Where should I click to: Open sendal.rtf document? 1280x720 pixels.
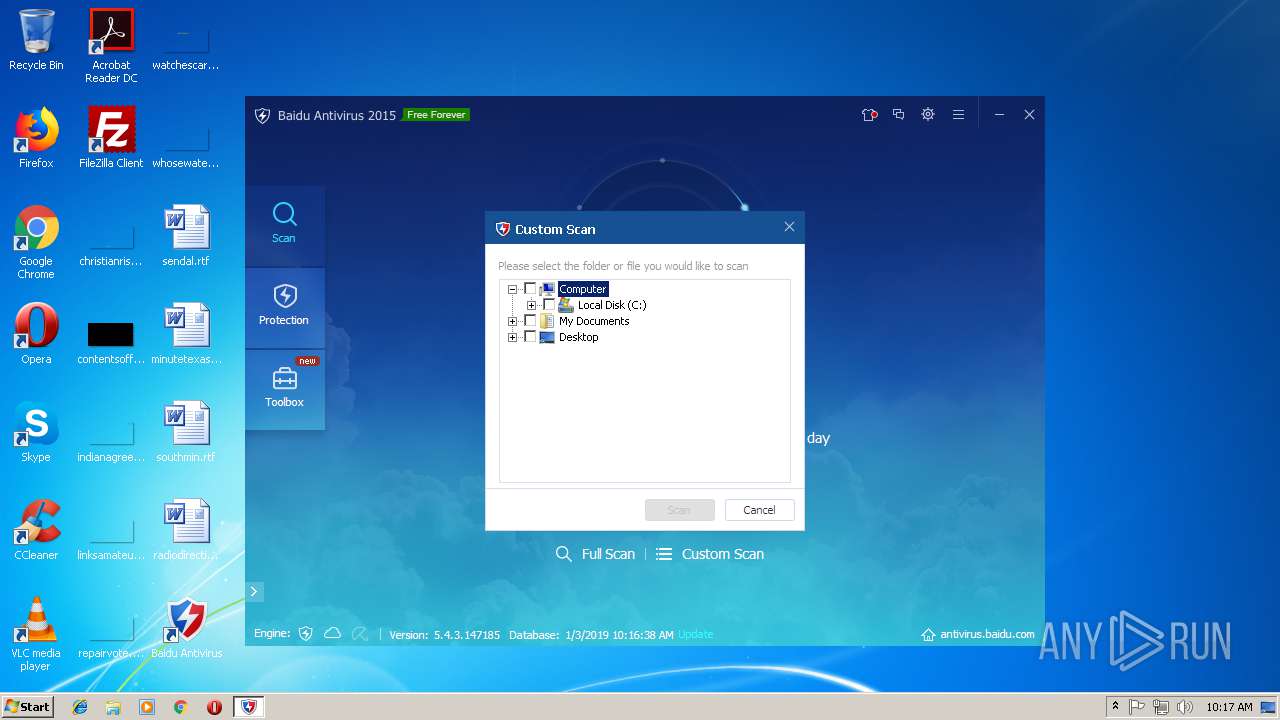[x=186, y=236]
